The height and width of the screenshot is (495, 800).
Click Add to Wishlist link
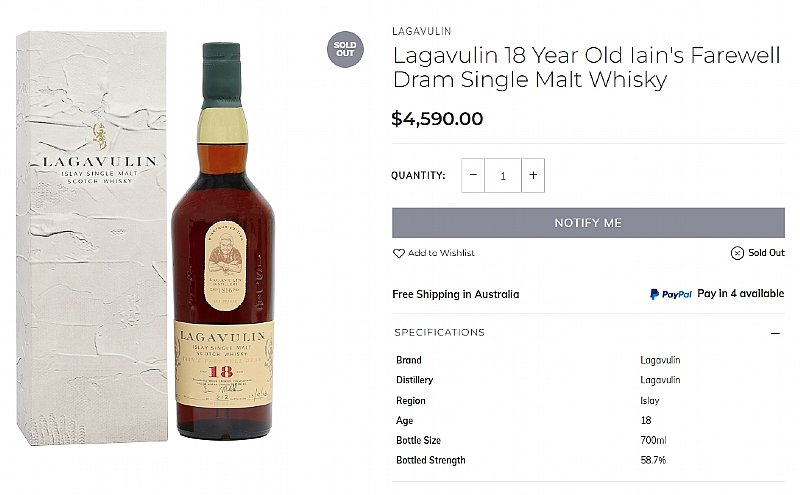click(441, 253)
